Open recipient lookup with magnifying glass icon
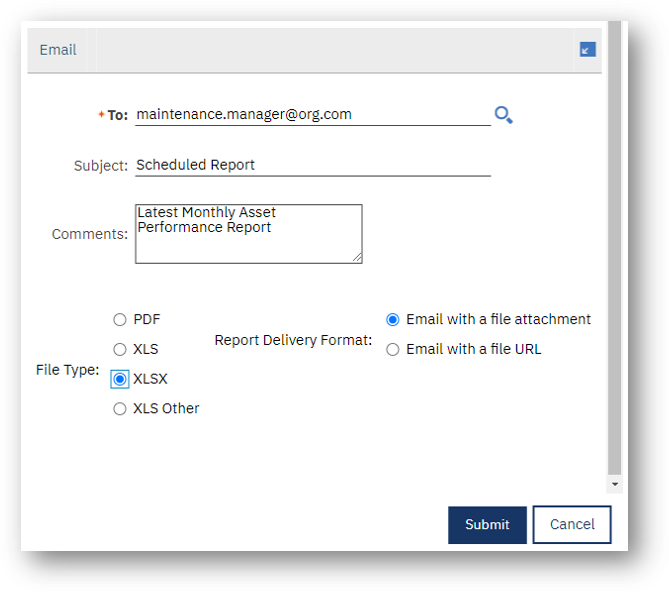 [503, 115]
